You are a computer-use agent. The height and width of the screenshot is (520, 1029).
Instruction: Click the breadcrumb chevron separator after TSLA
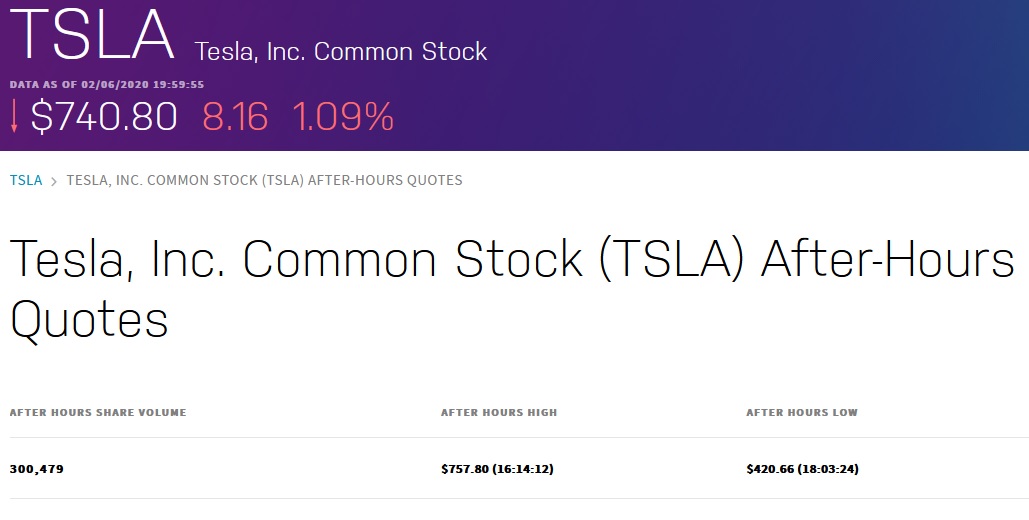click(54, 181)
